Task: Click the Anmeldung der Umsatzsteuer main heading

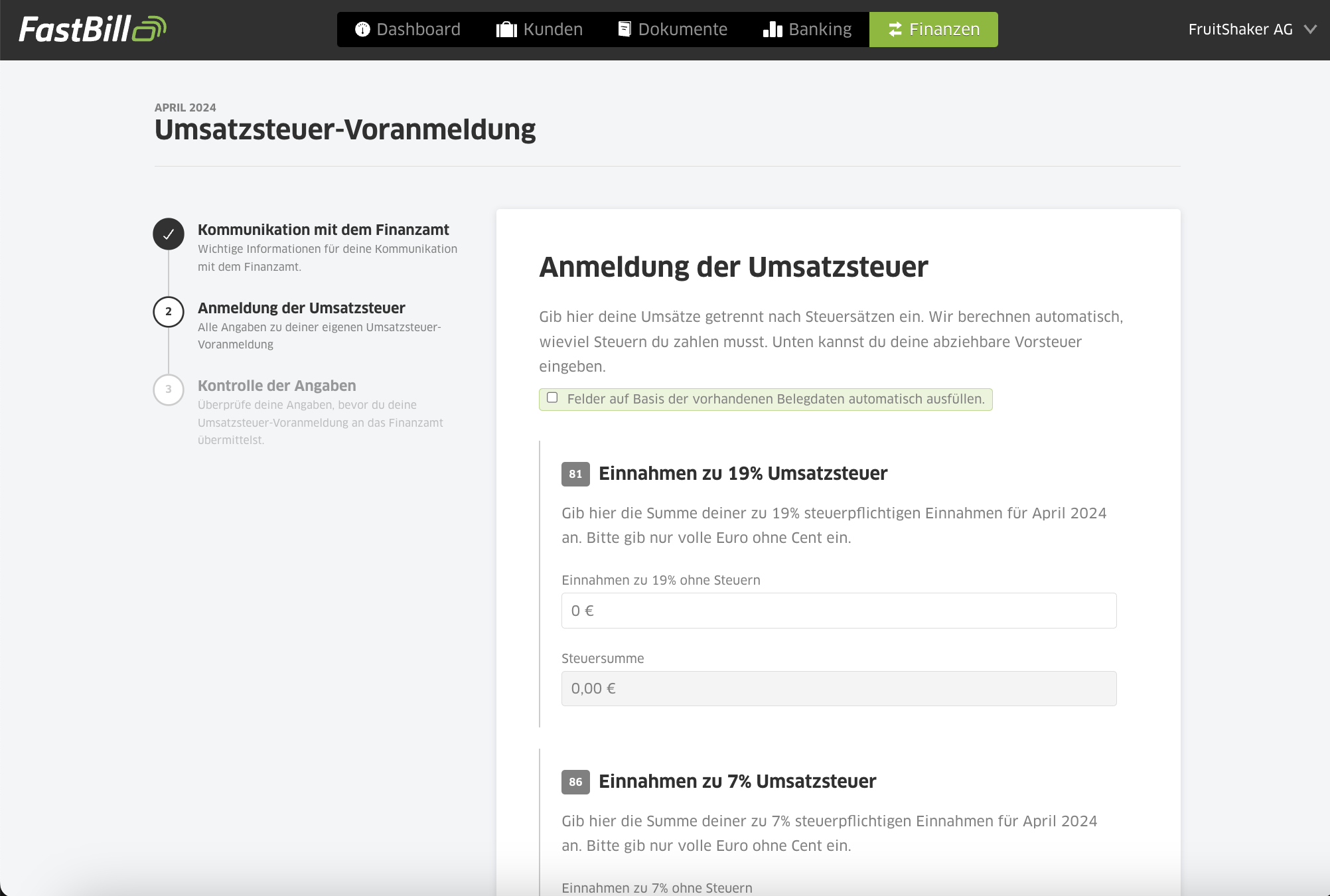Action: (733, 267)
